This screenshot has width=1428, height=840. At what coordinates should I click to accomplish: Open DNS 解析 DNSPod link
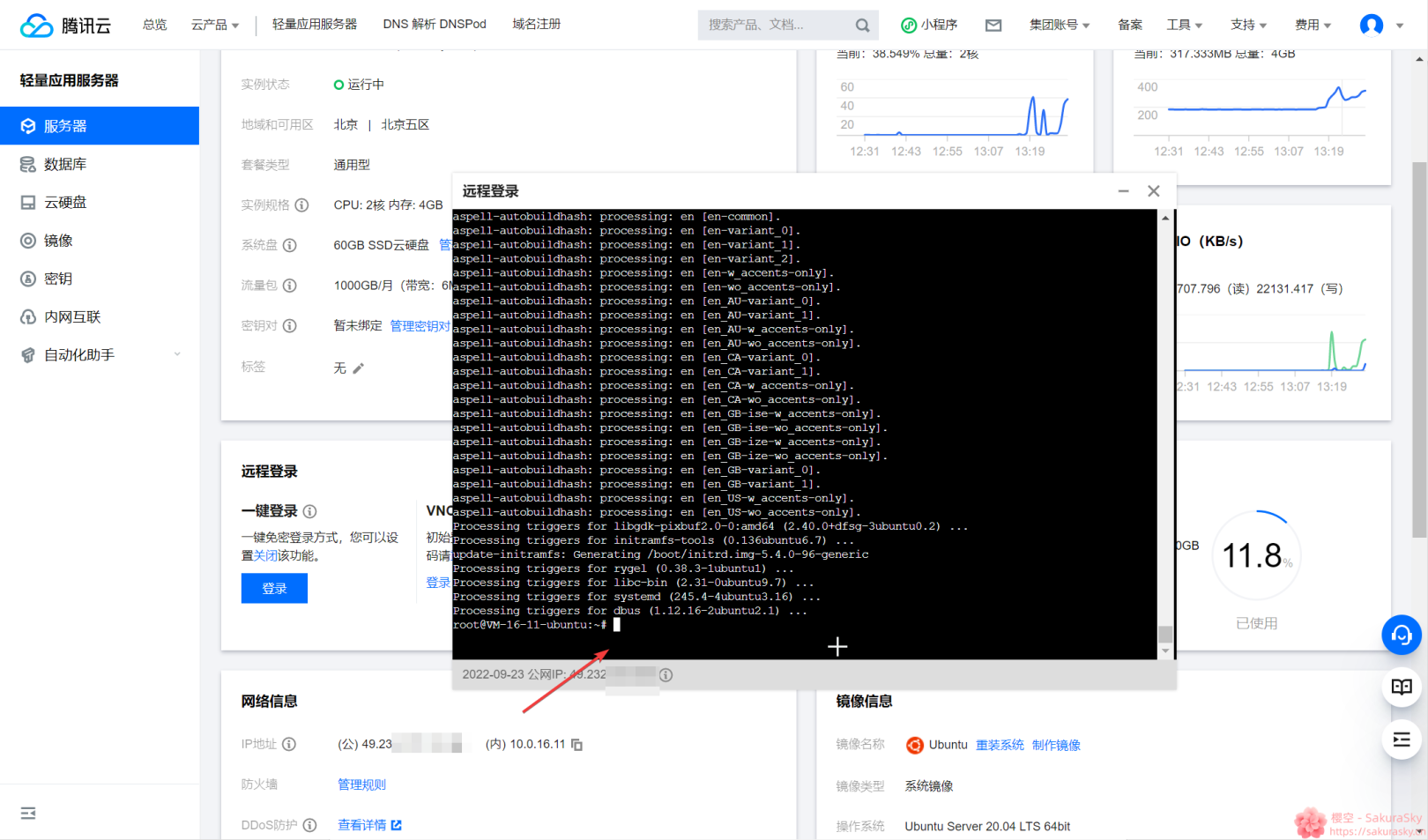coord(435,25)
